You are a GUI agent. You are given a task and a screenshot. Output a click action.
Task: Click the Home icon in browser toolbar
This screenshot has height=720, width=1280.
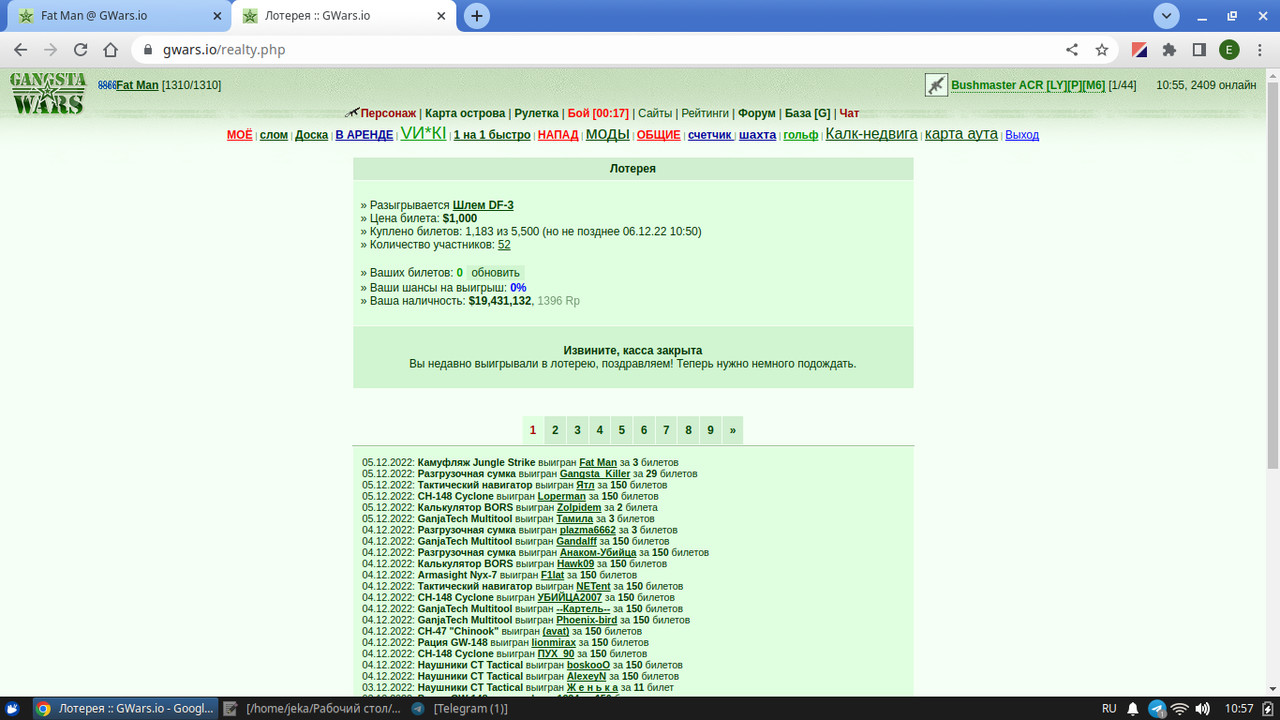pos(112,50)
